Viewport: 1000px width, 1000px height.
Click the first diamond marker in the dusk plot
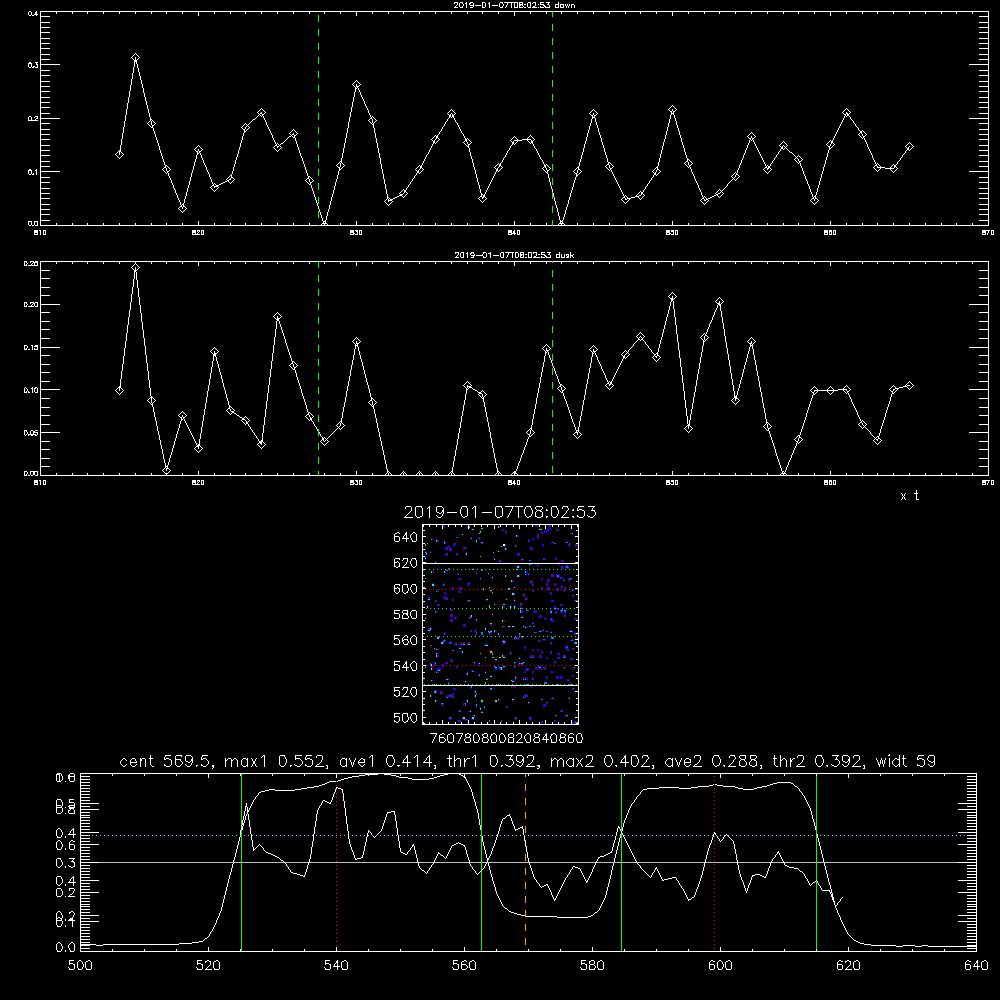[119, 390]
